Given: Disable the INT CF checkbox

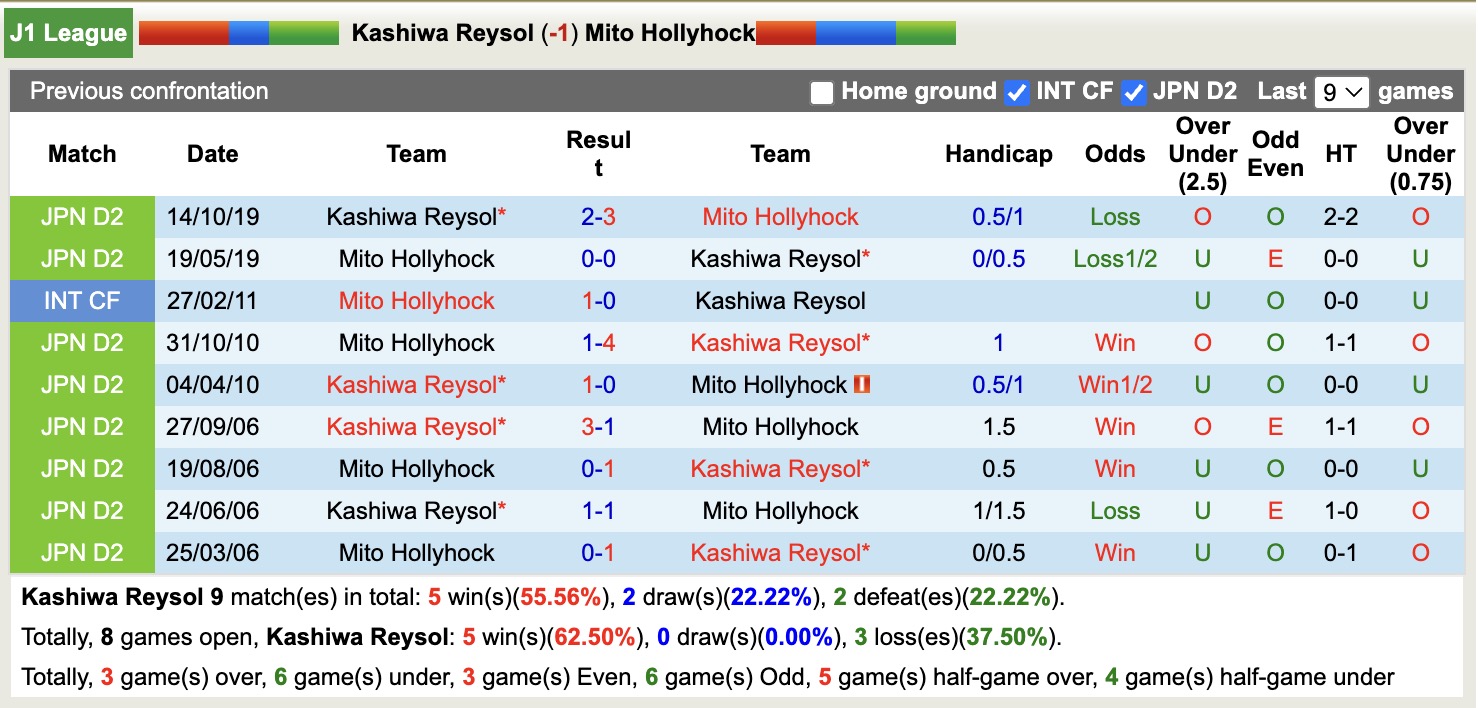Looking at the screenshot, I should pos(1016,91).
